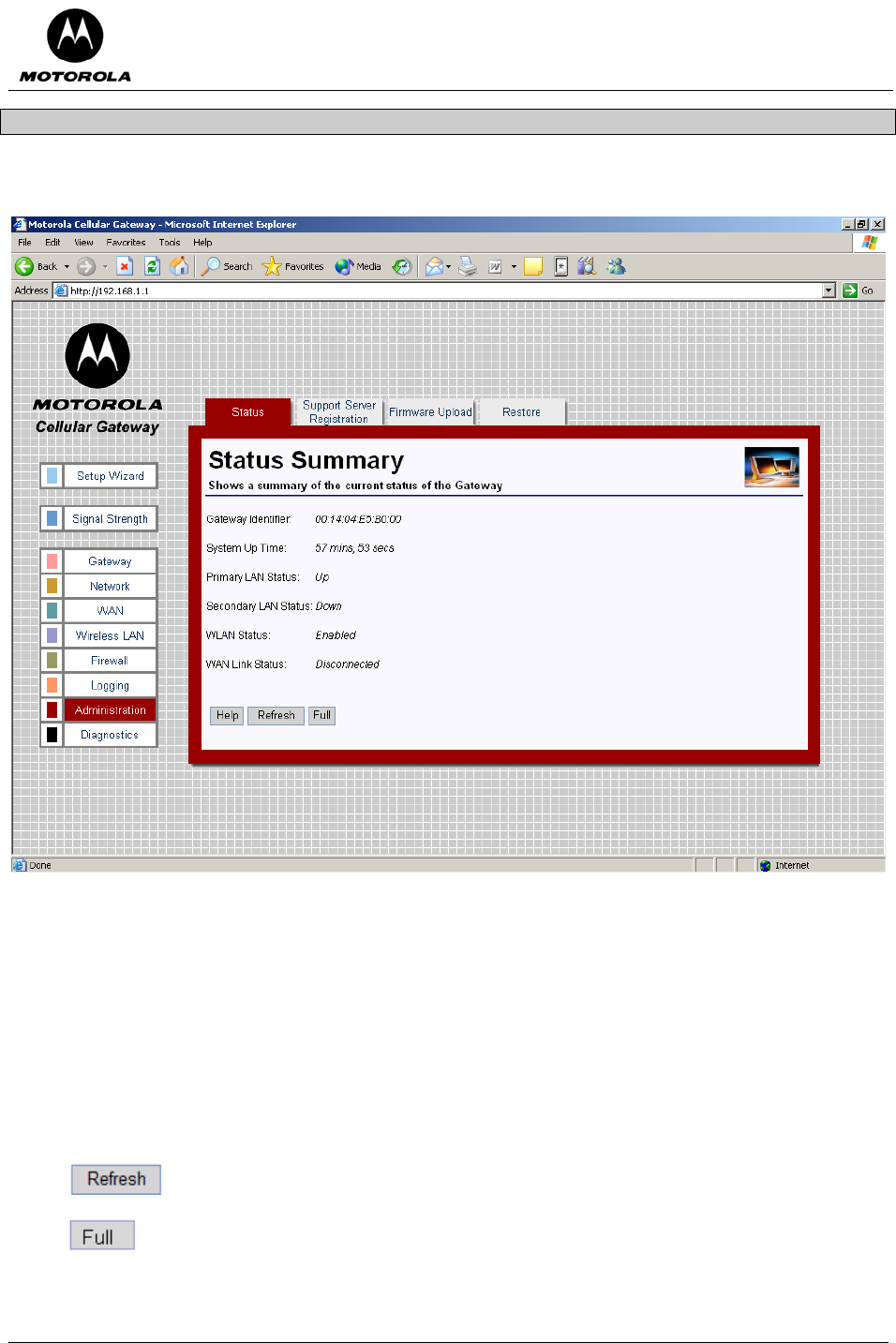Click the address field showing http://192.168.1.1
896x1343 pixels.
coord(444,291)
